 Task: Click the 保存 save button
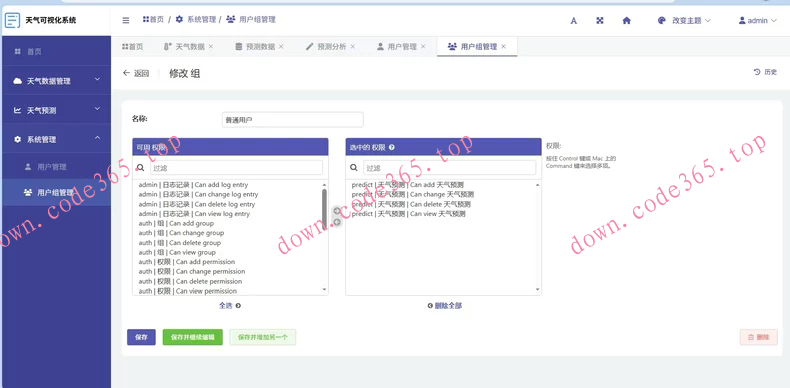coord(141,337)
